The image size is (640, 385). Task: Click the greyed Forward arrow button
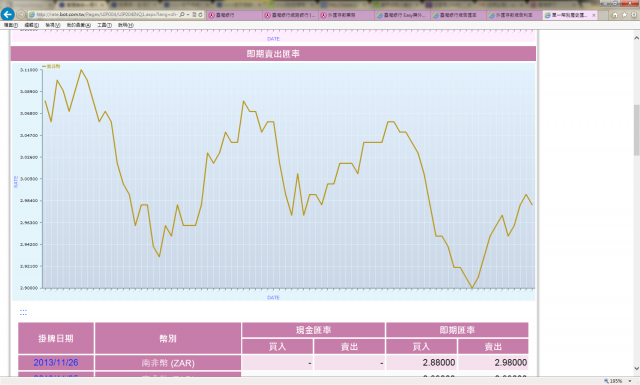click(21, 15)
